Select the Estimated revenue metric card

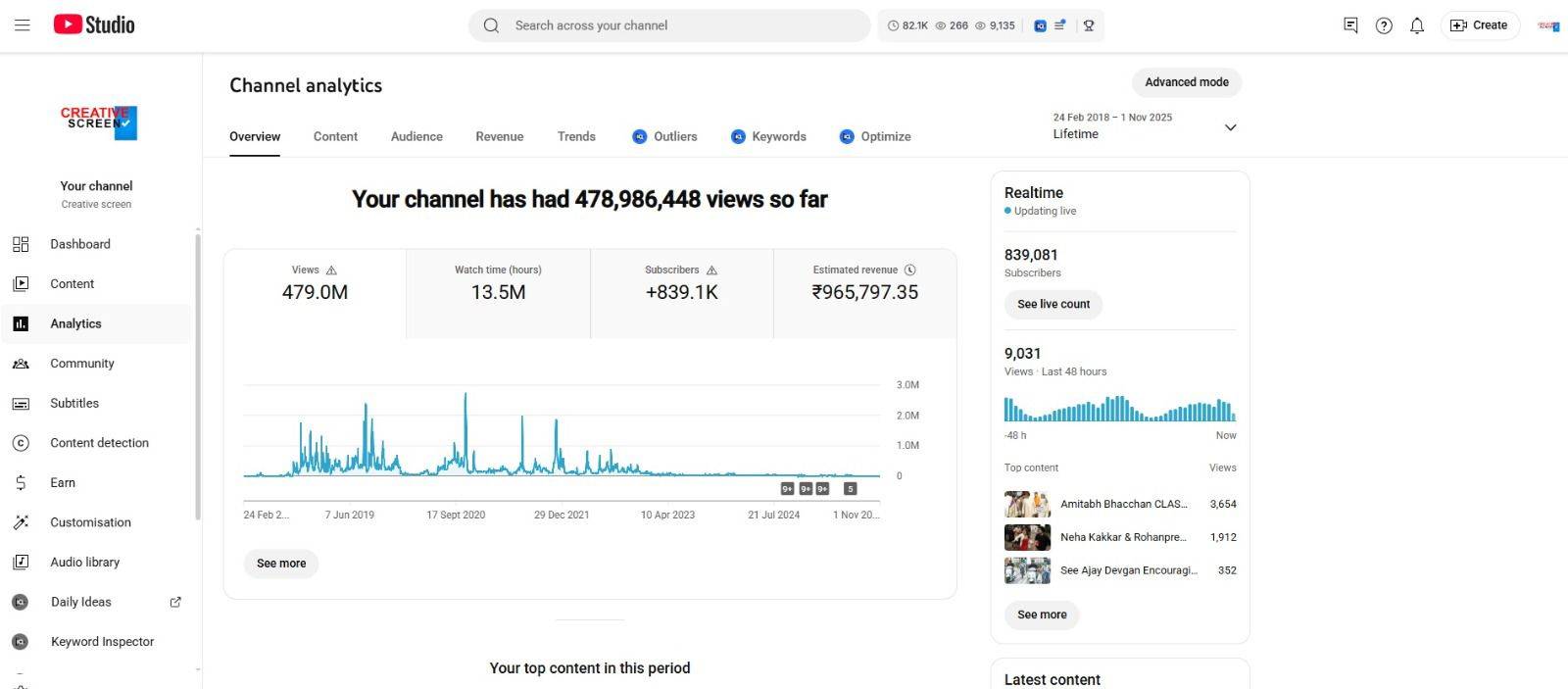click(864, 293)
